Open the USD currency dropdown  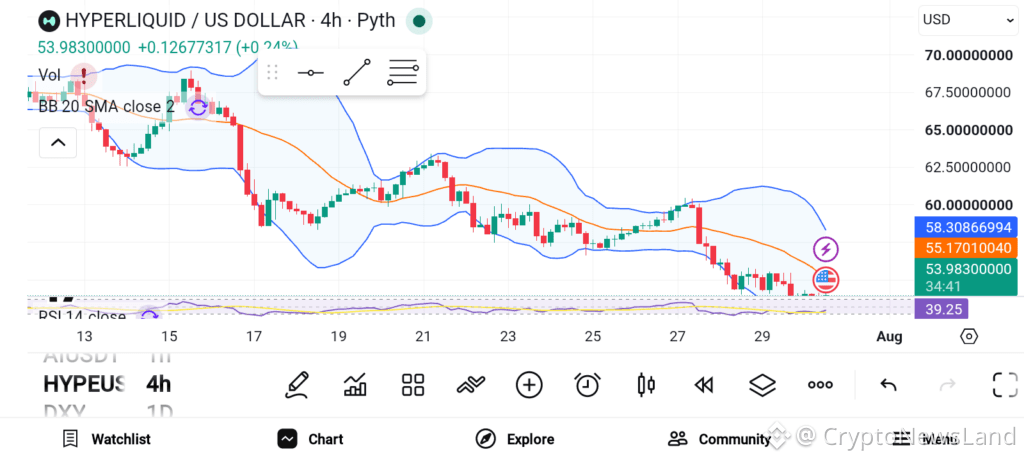[967, 20]
